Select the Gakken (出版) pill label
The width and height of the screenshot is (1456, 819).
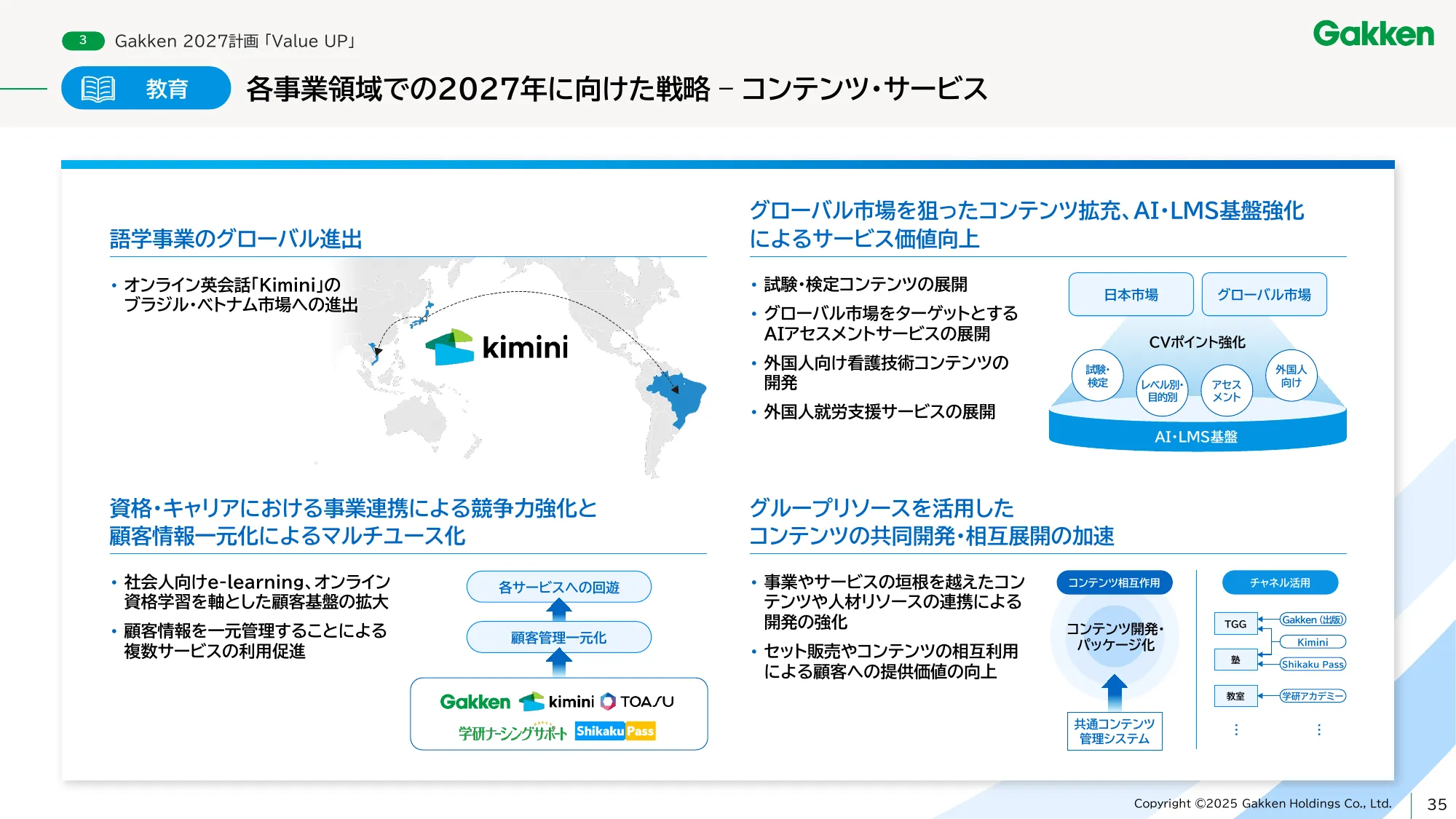(x=1314, y=620)
